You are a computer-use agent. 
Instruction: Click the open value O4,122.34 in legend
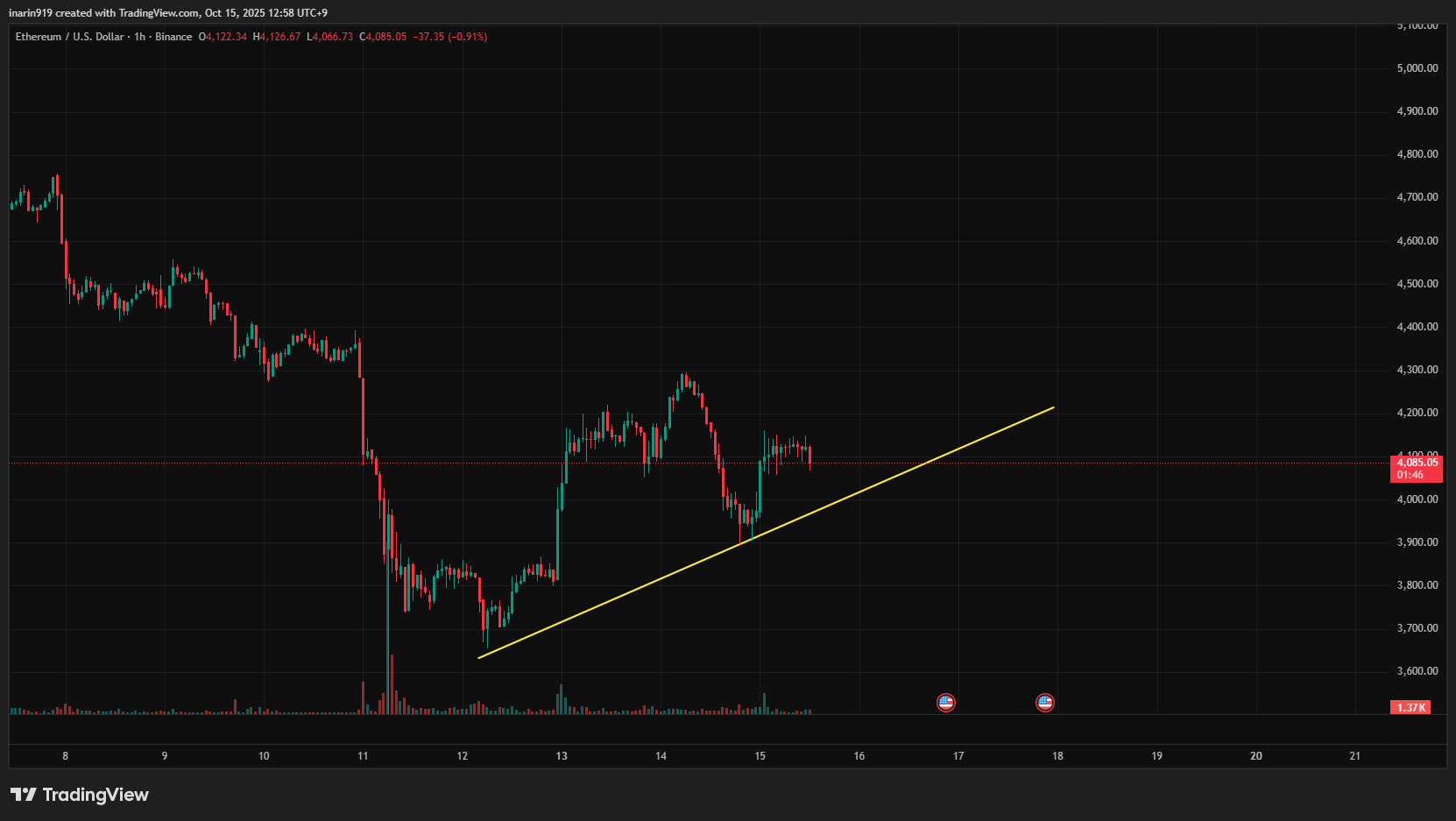(223, 37)
